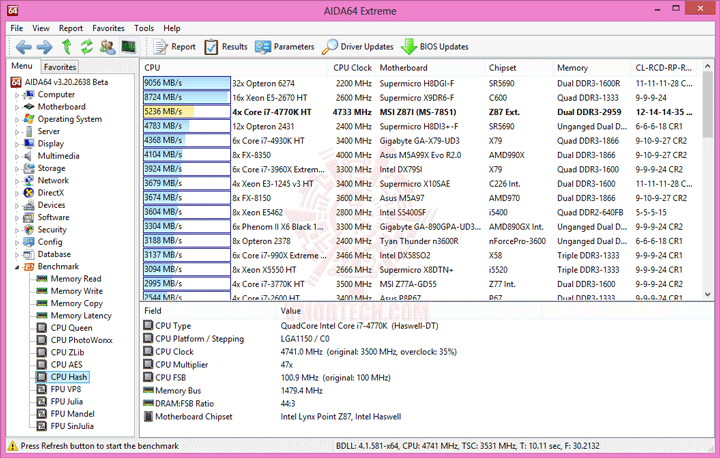Open the Report menu

(71, 28)
